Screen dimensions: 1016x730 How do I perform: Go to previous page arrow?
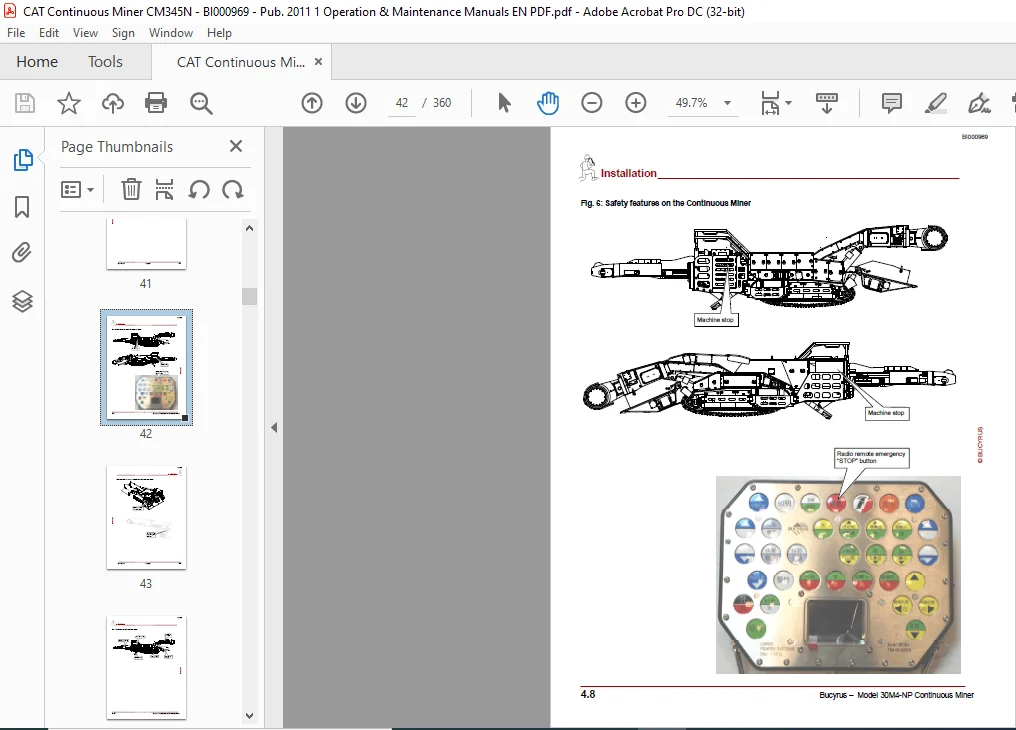point(312,103)
